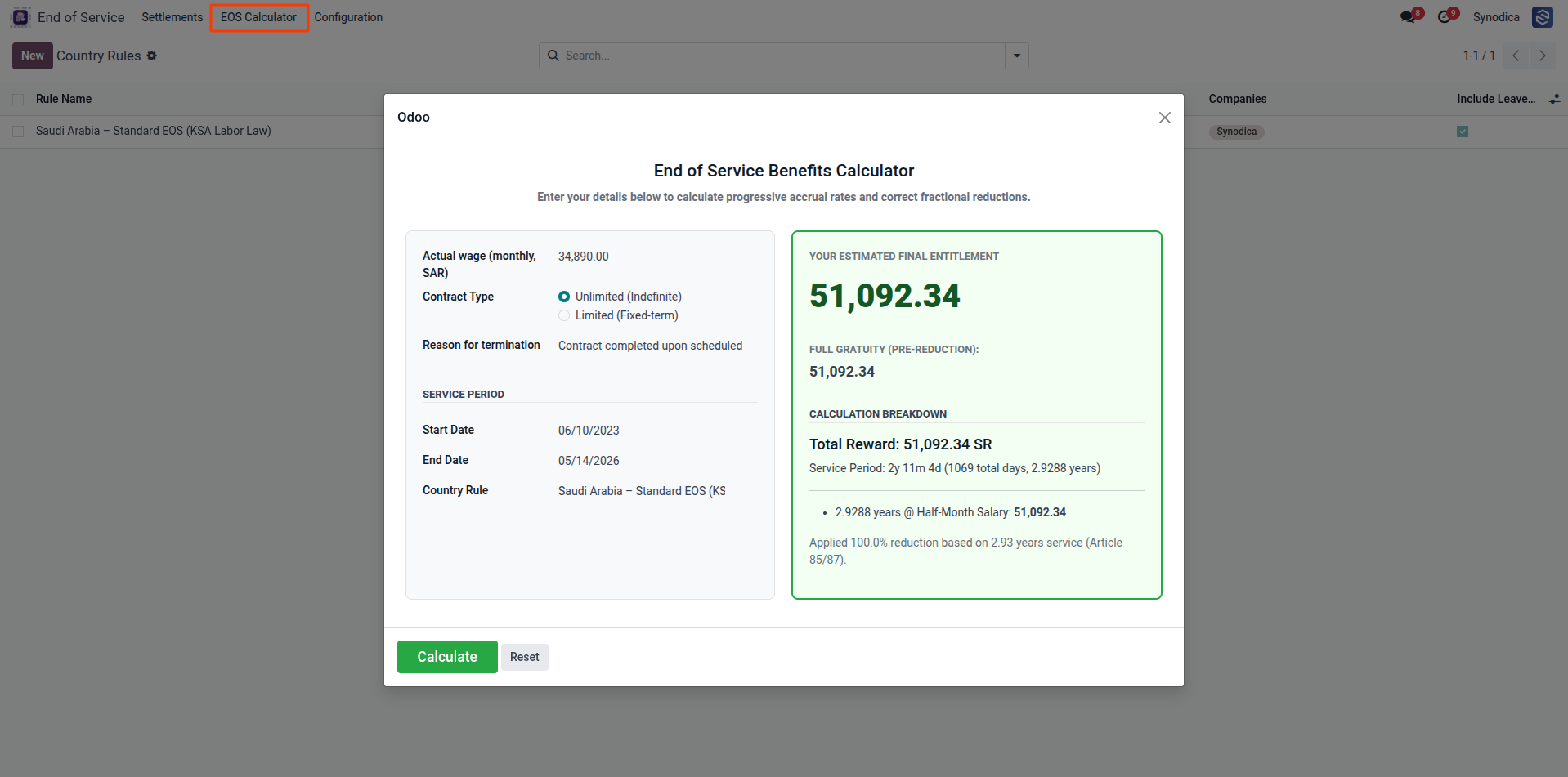Close the Odoo dialog
The width and height of the screenshot is (1568, 777).
(1165, 118)
